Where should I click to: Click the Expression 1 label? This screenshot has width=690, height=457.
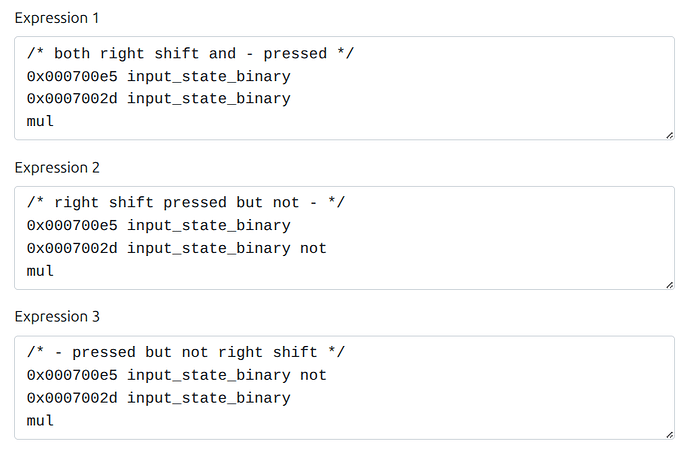pyautogui.click(x=56, y=18)
